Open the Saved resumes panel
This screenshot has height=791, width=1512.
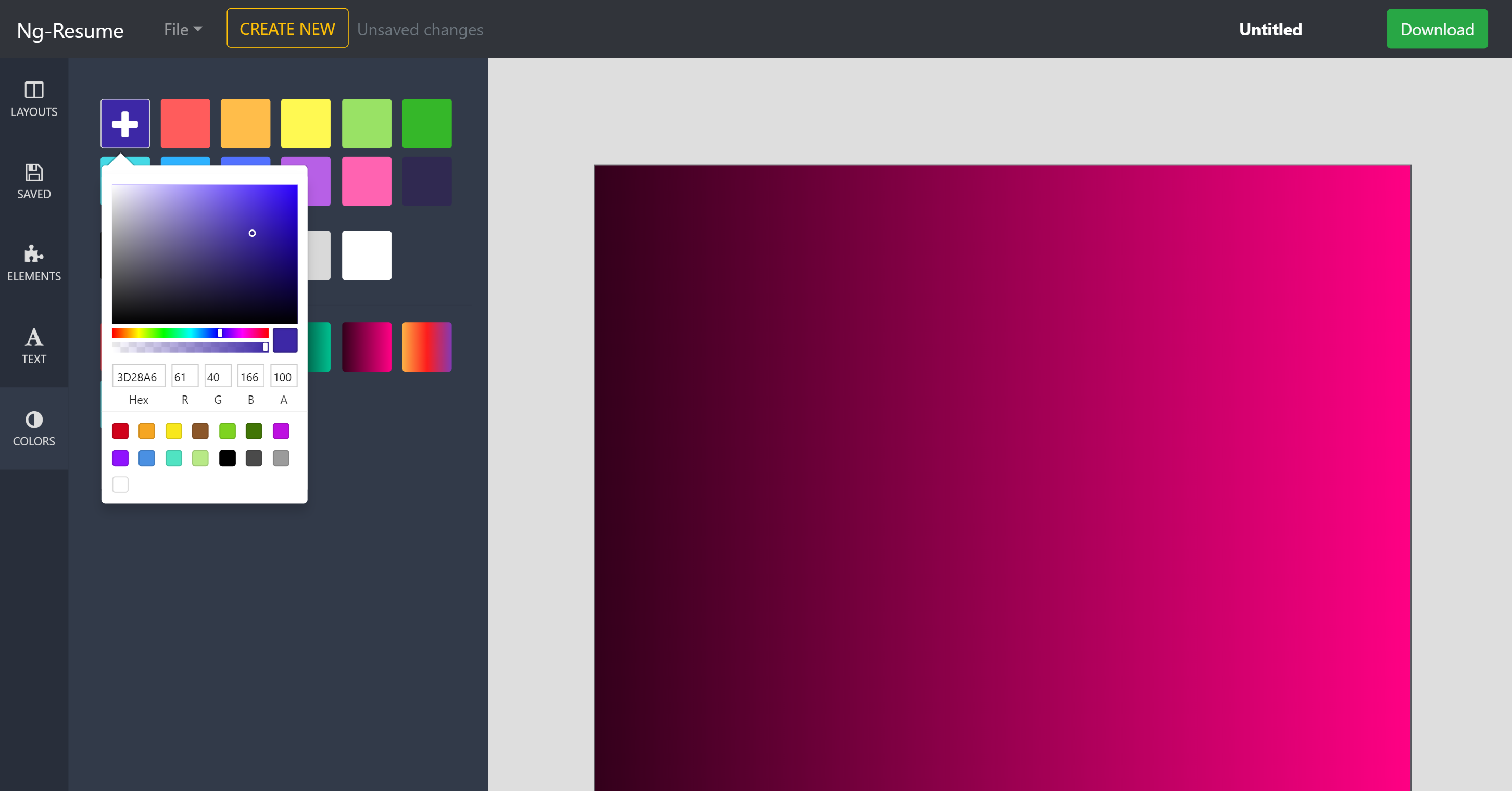34,181
